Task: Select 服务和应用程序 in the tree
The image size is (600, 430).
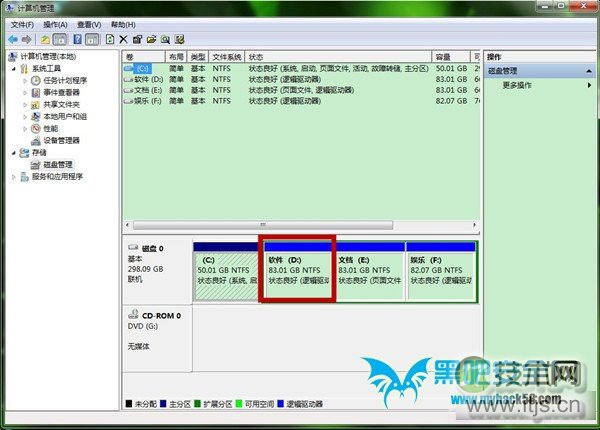Action: pyautogui.click(x=57, y=176)
